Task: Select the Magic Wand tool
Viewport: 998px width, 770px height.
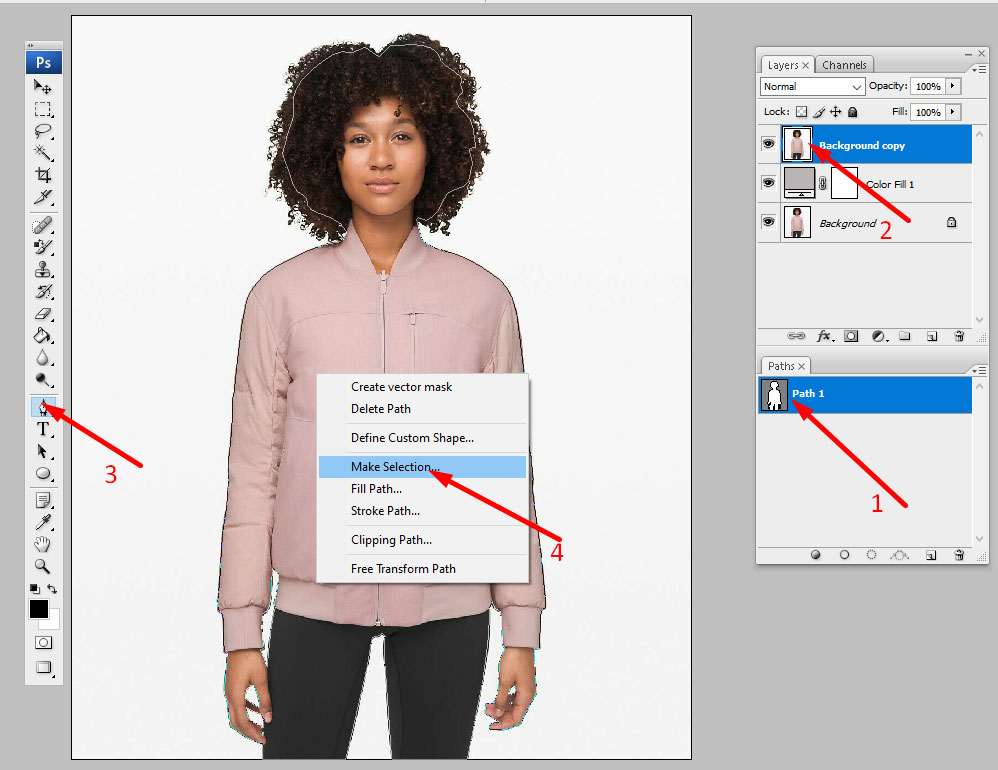Action: click(43, 153)
